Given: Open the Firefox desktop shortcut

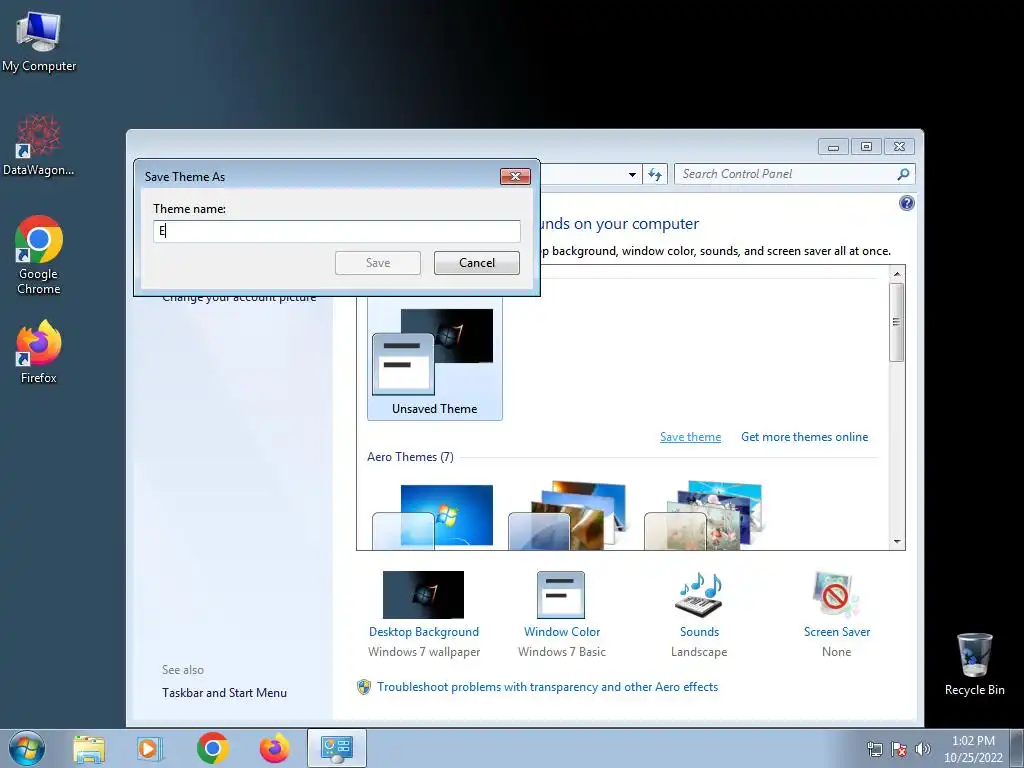Looking at the screenshot, I should (x=39, y=351).
